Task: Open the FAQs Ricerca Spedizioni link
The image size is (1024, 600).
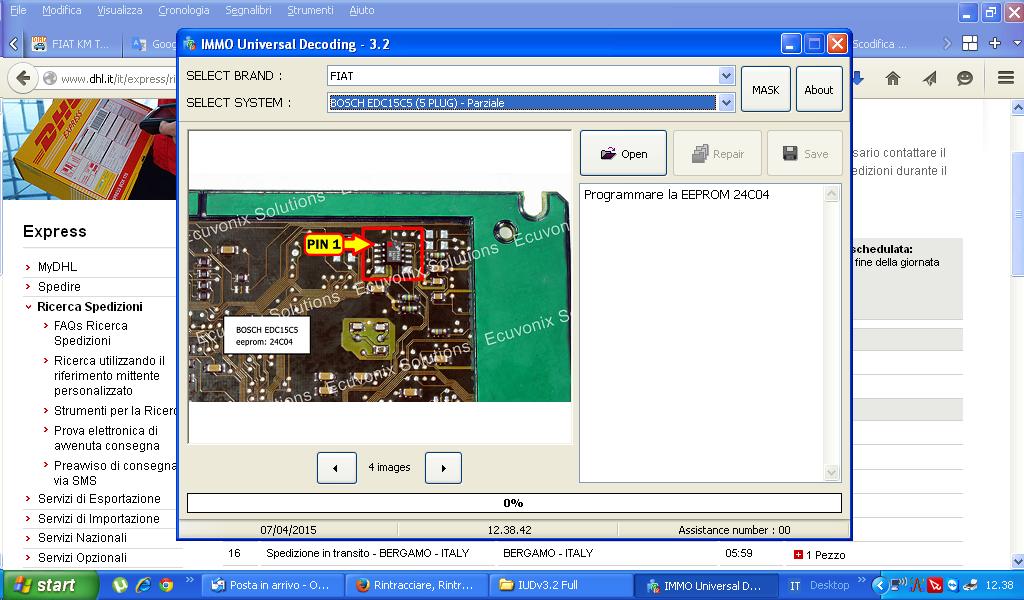Action: pyautogui.click(x=91, y=333)
